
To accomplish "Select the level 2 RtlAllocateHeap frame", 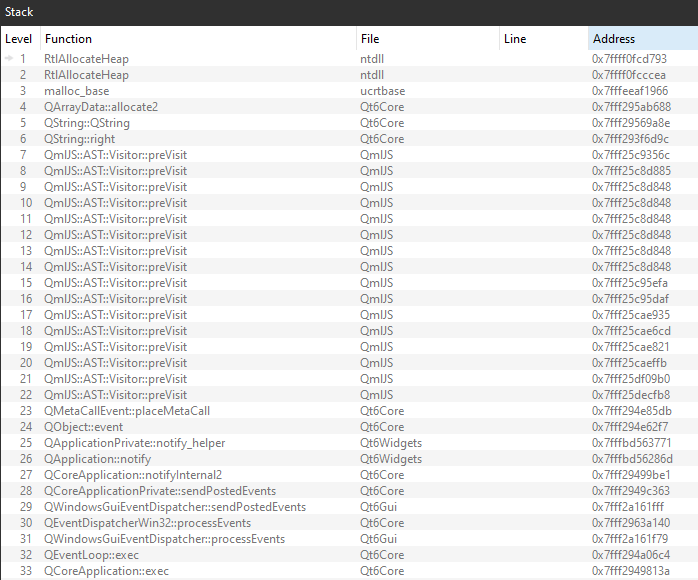I will pyautogui.click(x=86, y=75).
